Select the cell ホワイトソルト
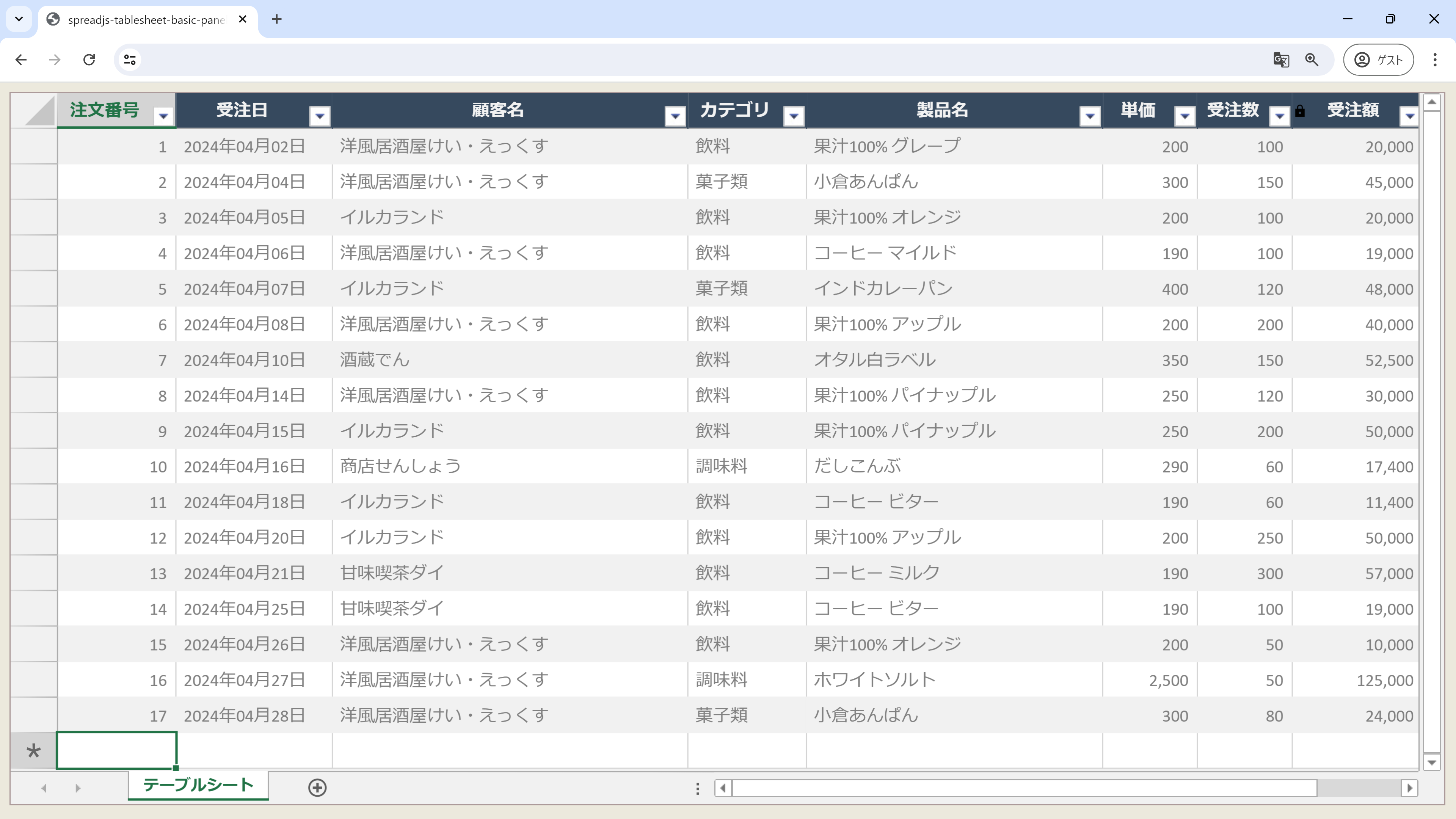 (x=954, y=680)
